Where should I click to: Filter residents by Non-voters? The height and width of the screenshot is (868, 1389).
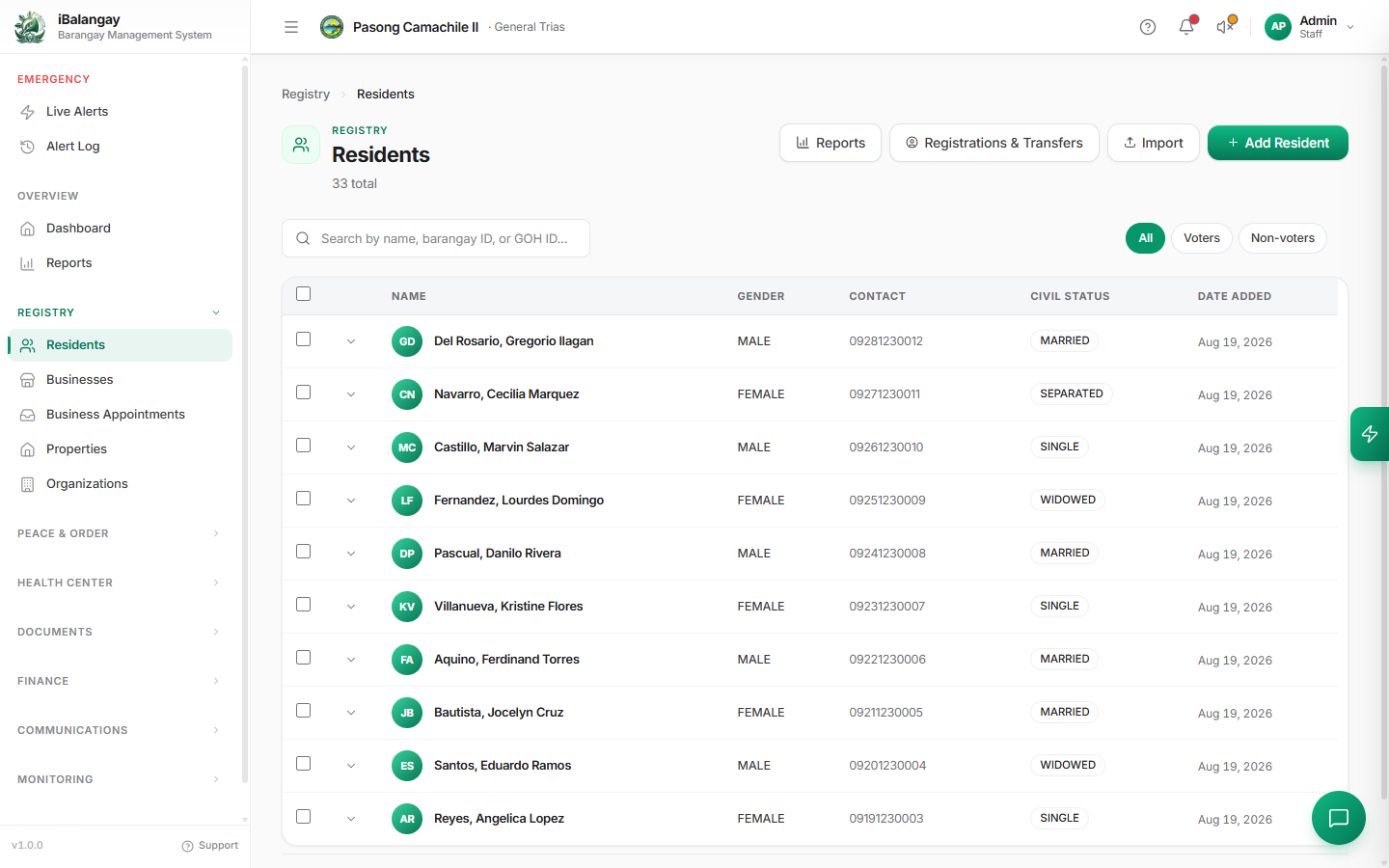tap(1283, 238)
